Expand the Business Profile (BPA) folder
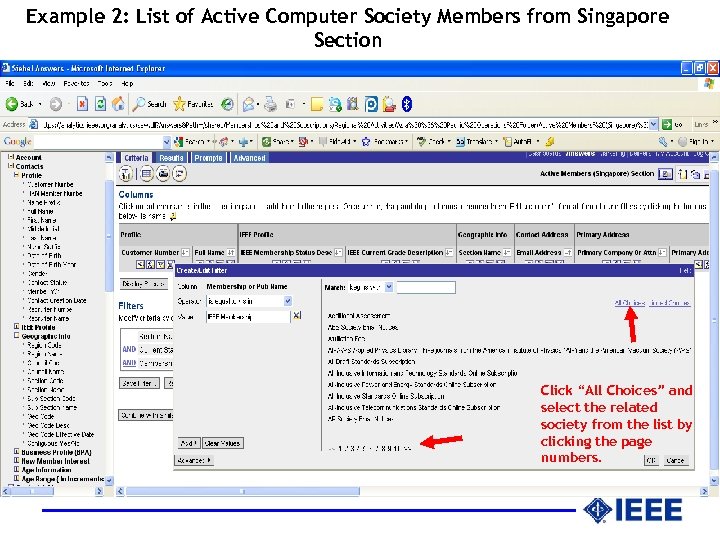This screenshot has width=720, height=540. [x=17, y=452]
